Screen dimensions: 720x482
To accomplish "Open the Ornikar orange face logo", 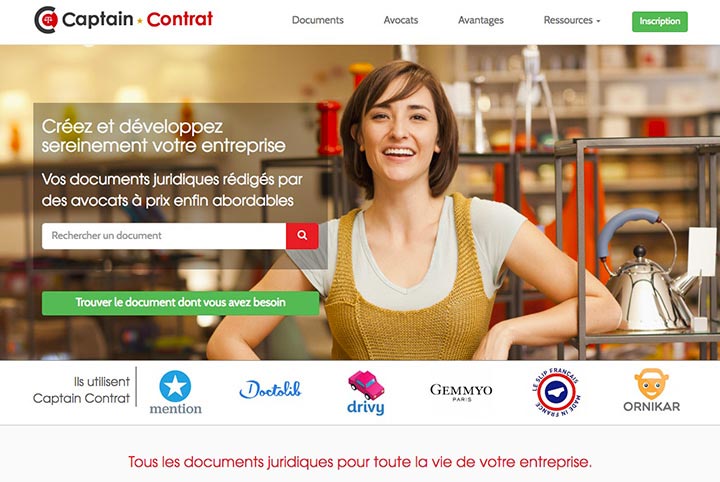I will tap(652, 390).
